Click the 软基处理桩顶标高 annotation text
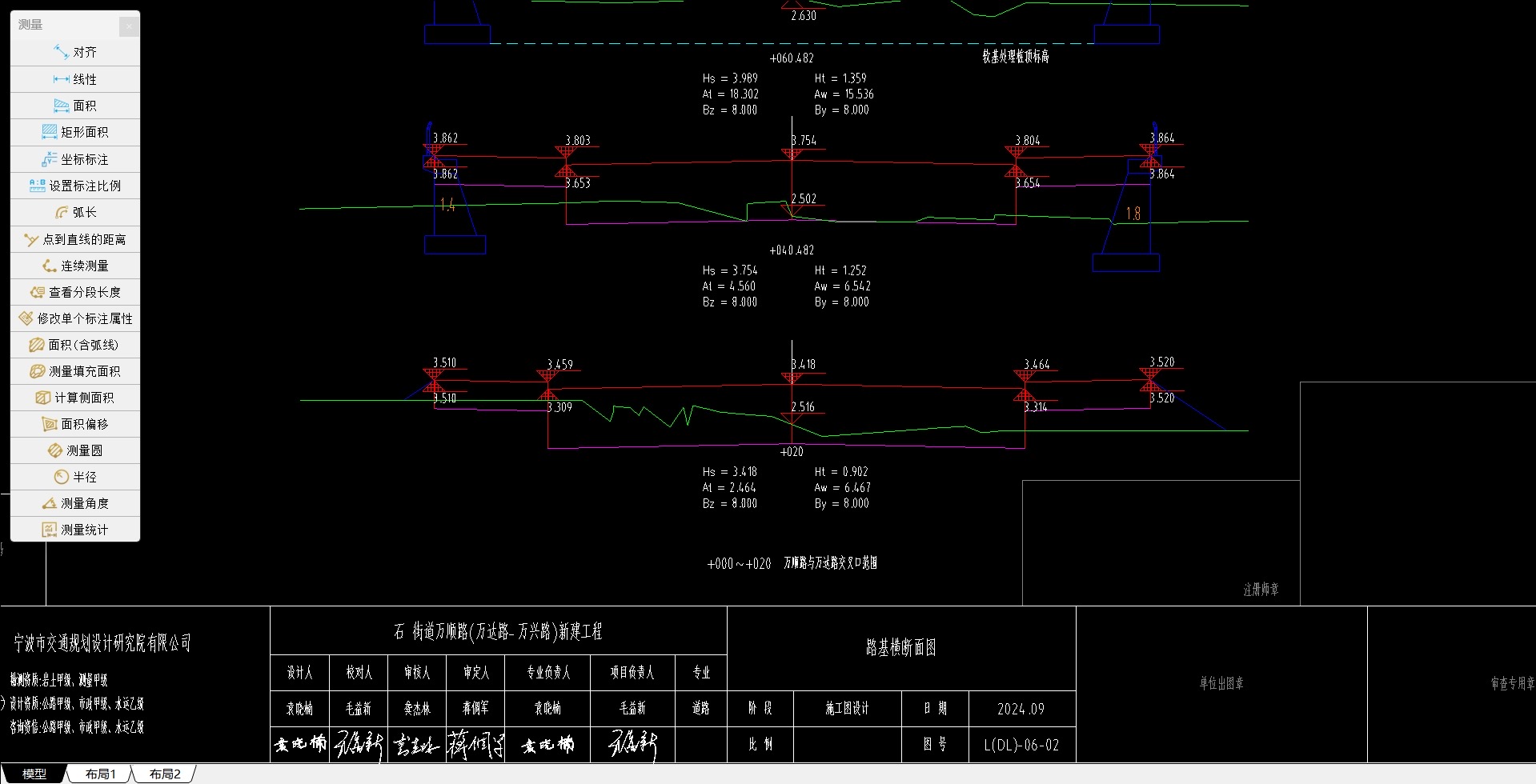Screen dimensions: 1536x784 1016,56
